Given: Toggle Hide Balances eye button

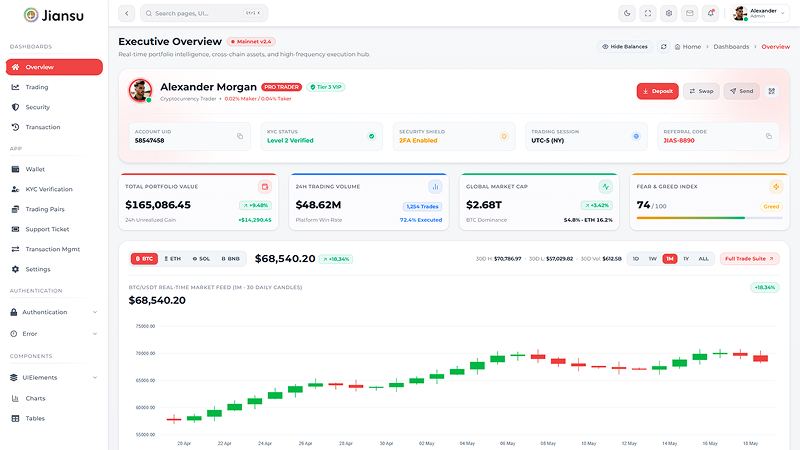Looking at the screenshot, I should point(624,46).
